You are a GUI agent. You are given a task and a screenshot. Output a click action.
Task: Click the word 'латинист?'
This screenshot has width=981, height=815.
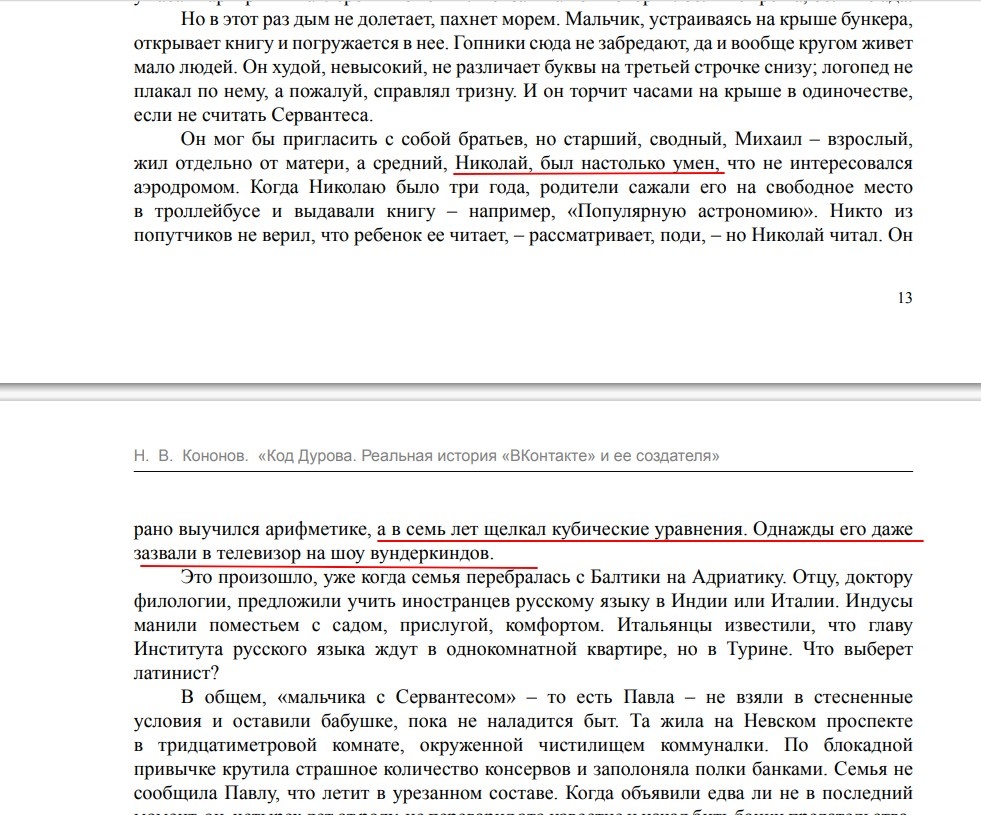coord(176,673)
